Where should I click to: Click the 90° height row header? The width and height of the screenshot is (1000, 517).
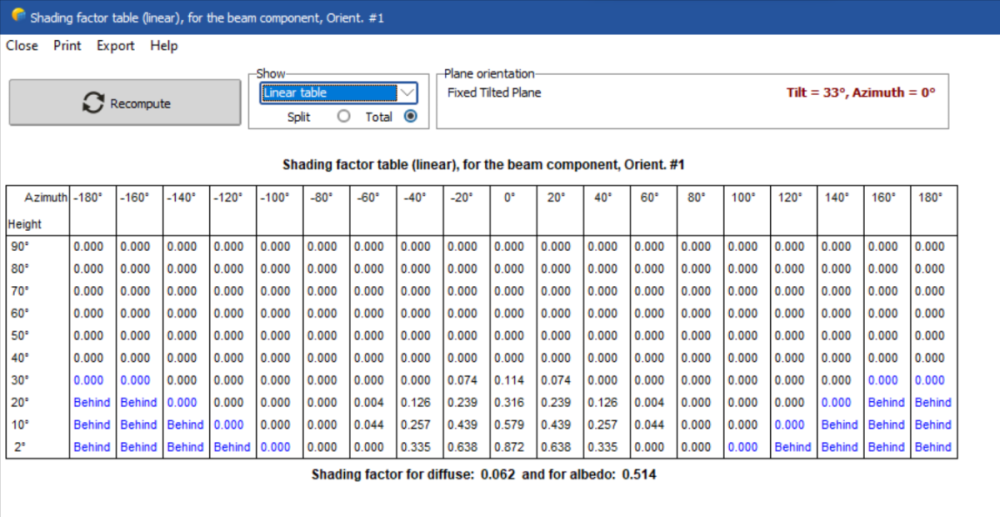[x=20, y=246]
